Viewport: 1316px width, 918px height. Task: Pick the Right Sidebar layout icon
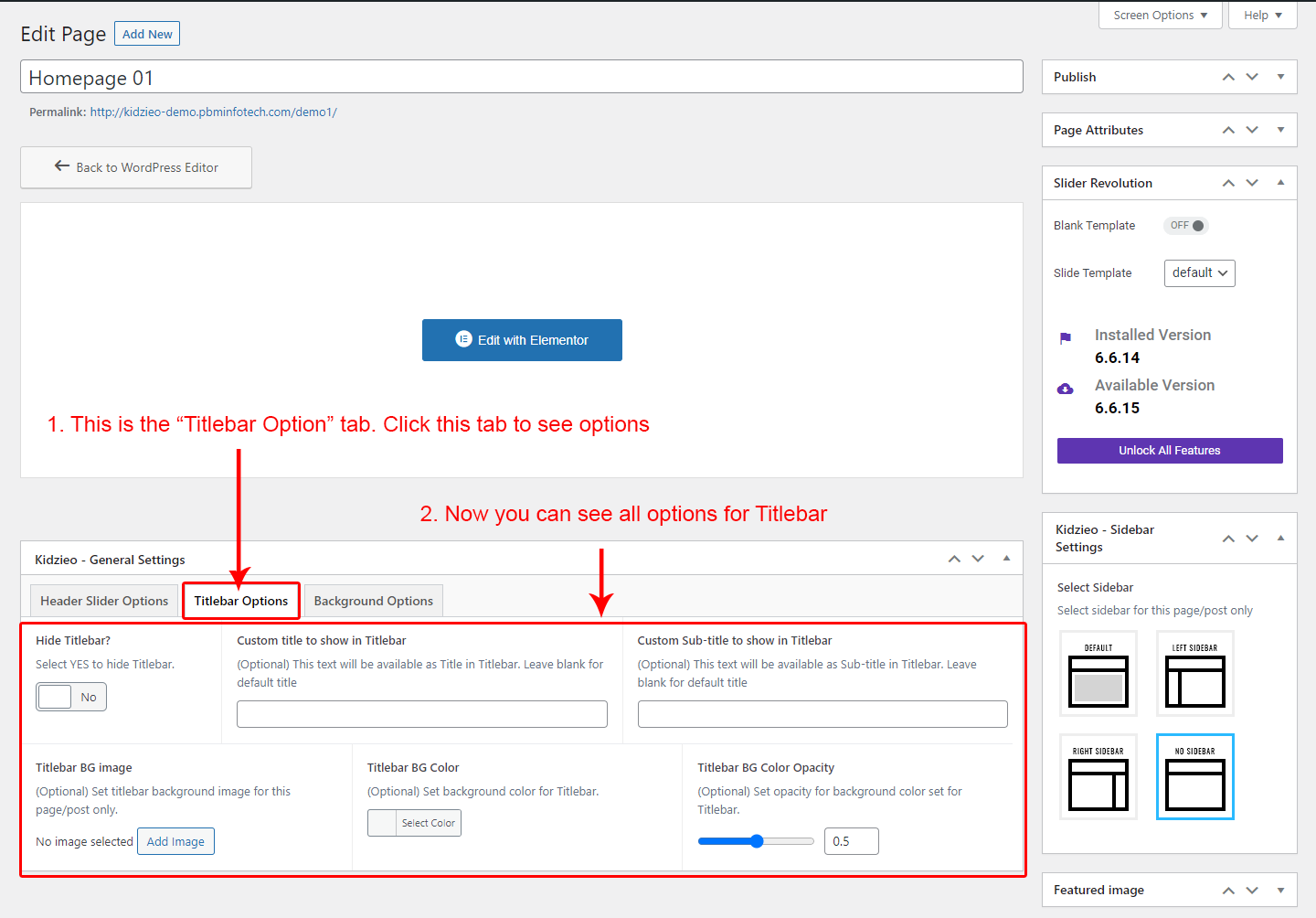(x=1098, y=777)
